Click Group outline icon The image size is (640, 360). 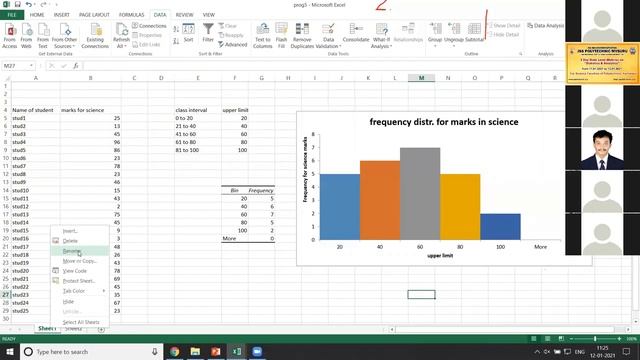(435, 34)
